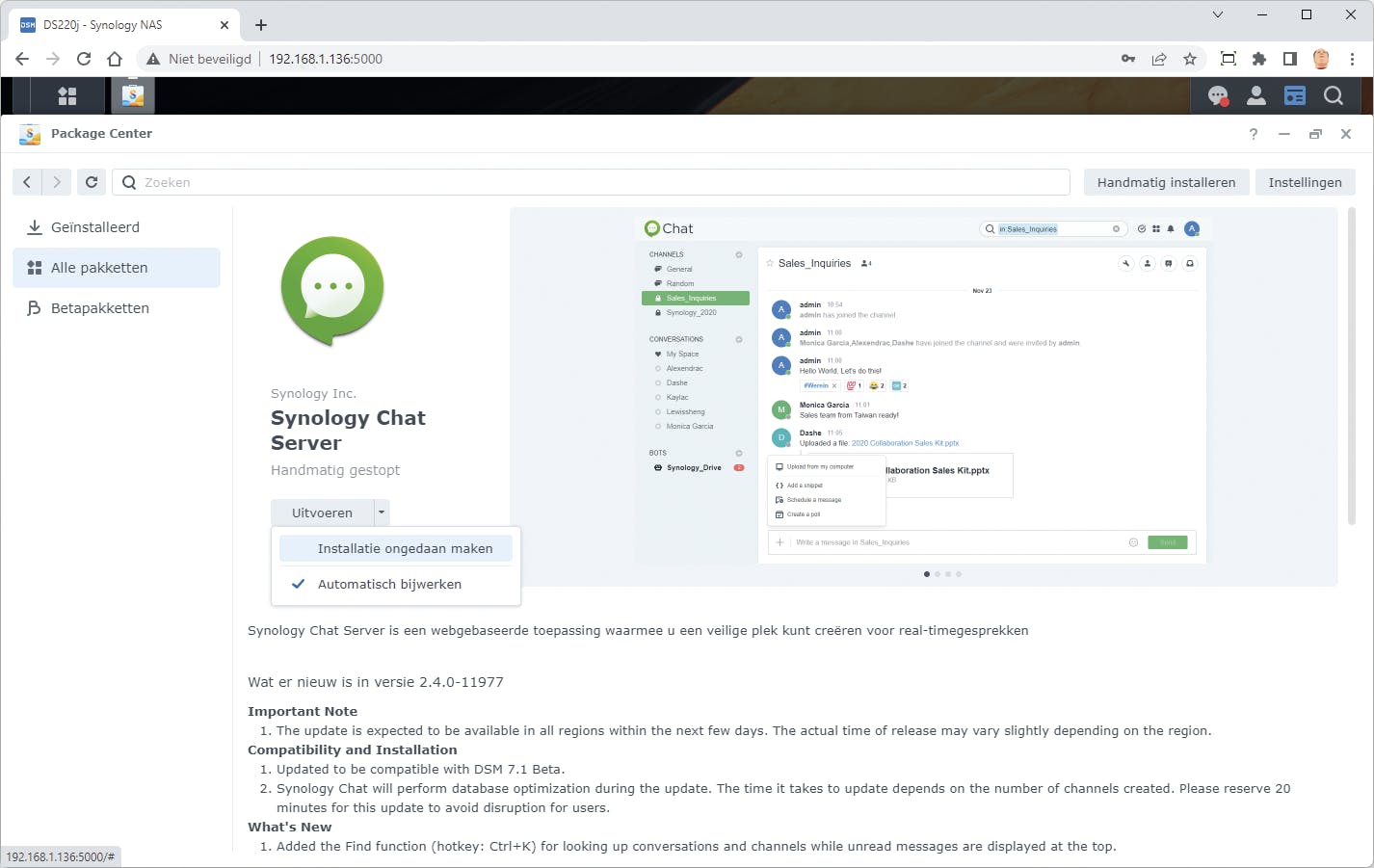This screenshot has height=868, width=1374.
Task: Click 'Wat er nieuw is in versie 2.4.0-11977'
Action: (x=376, y=682)
